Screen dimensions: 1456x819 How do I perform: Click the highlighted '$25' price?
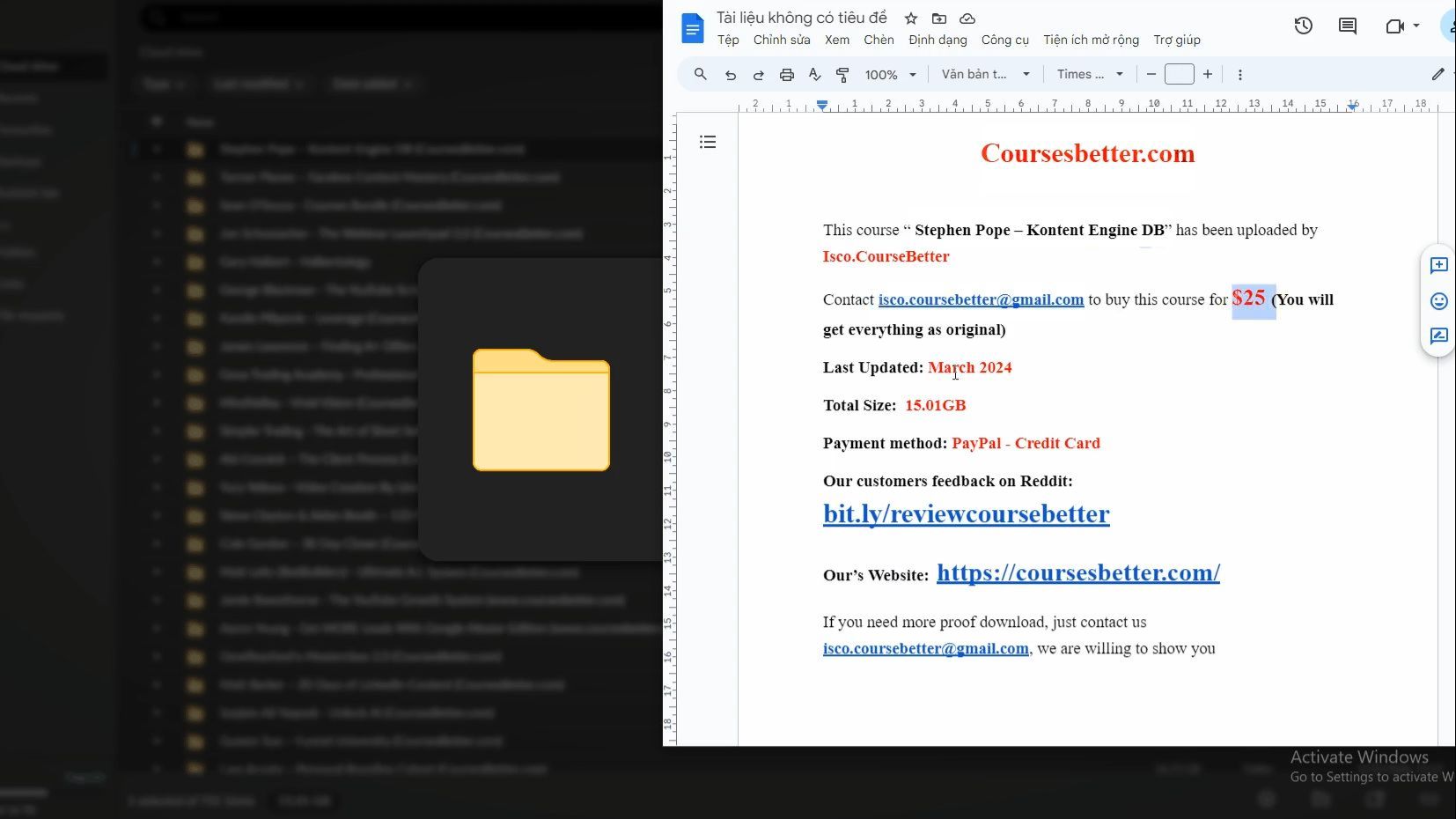pyautogui.click(x=1249, y=298)
